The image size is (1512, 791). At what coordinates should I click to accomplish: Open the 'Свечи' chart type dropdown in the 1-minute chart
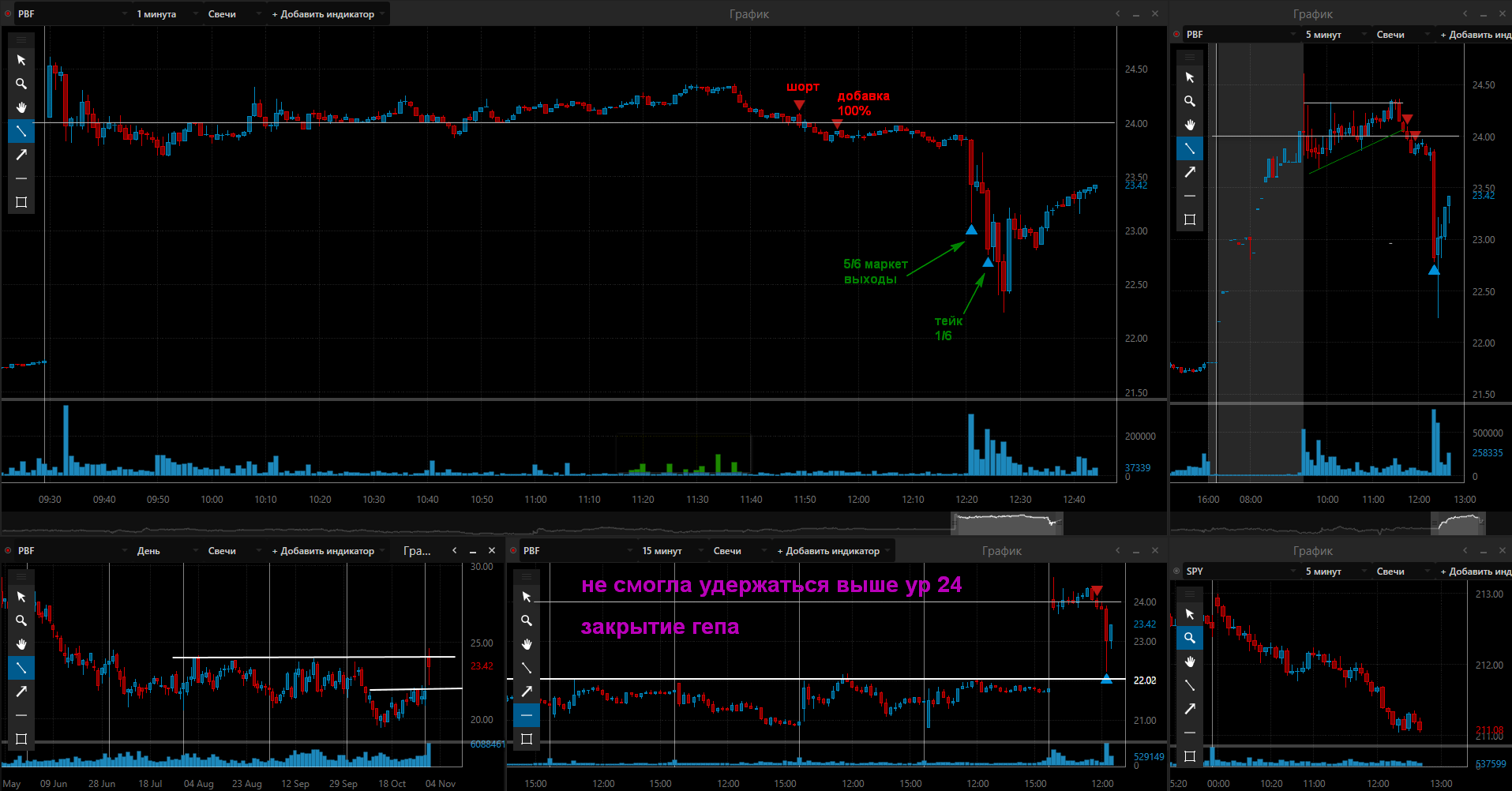coord(234,13)
